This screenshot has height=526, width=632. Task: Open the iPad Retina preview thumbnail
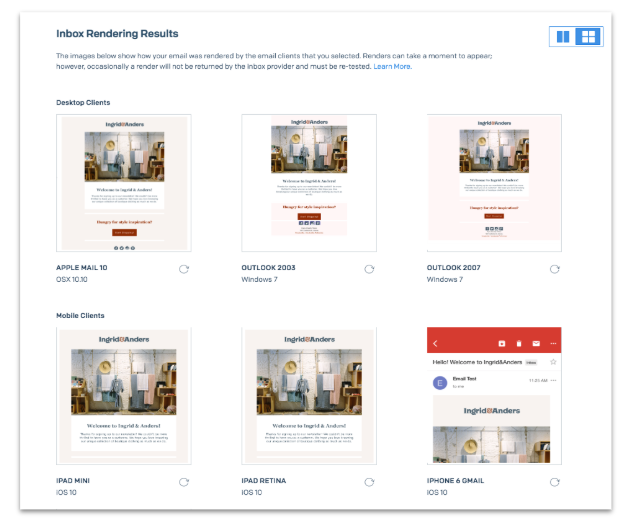tap(309, 396)
